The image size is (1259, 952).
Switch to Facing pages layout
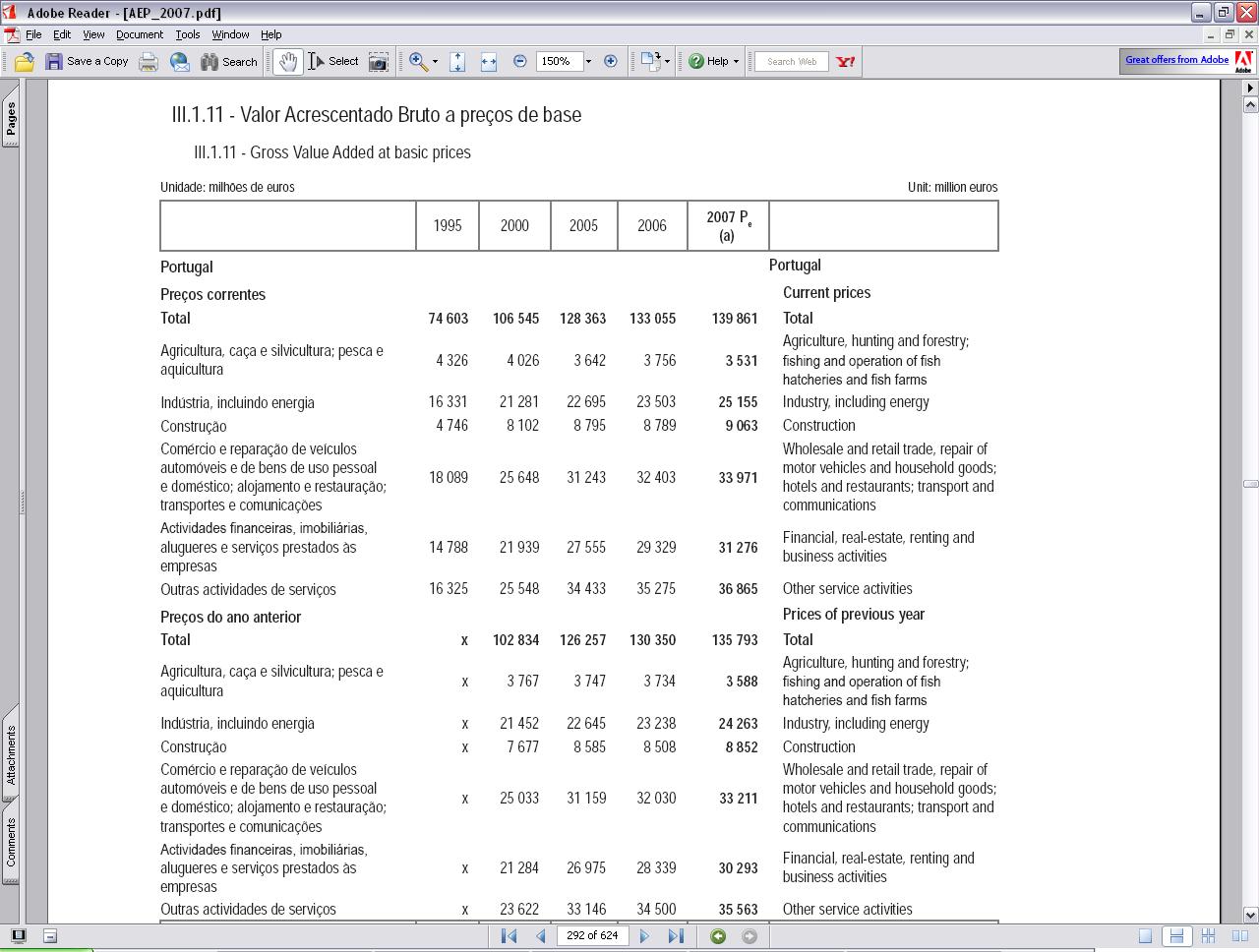(x=1239, y=936)
